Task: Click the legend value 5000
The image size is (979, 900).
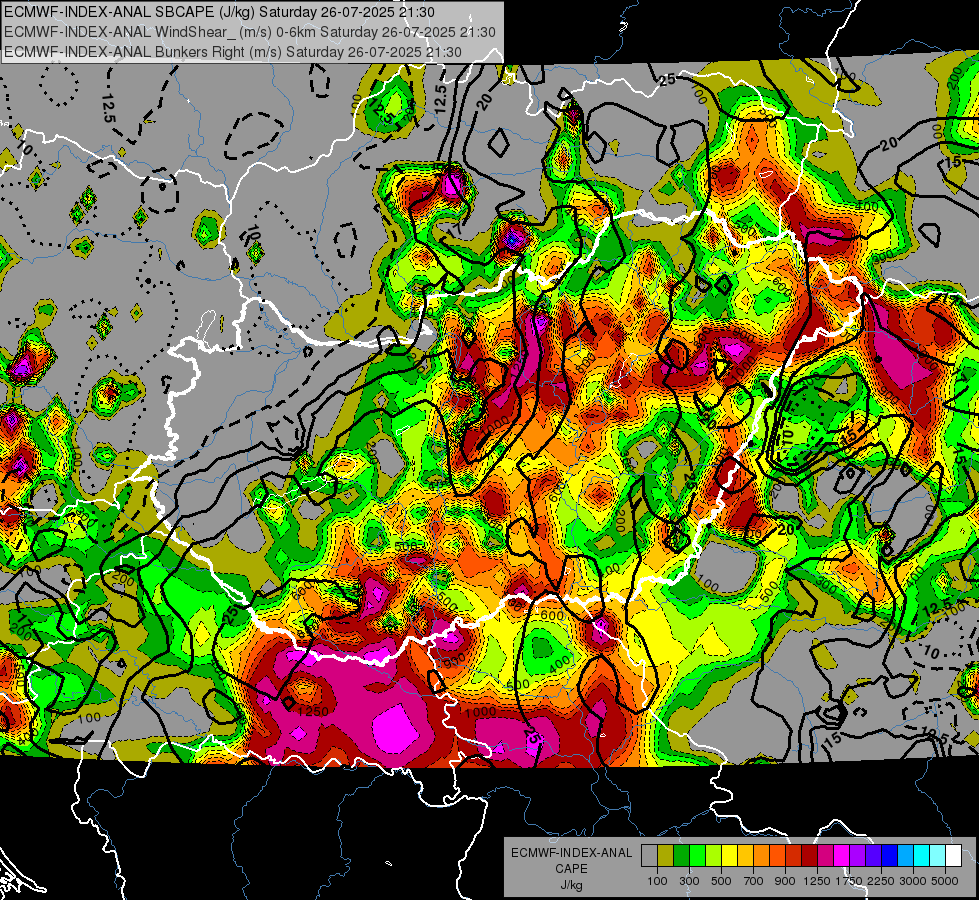Action: coord(945,881)
